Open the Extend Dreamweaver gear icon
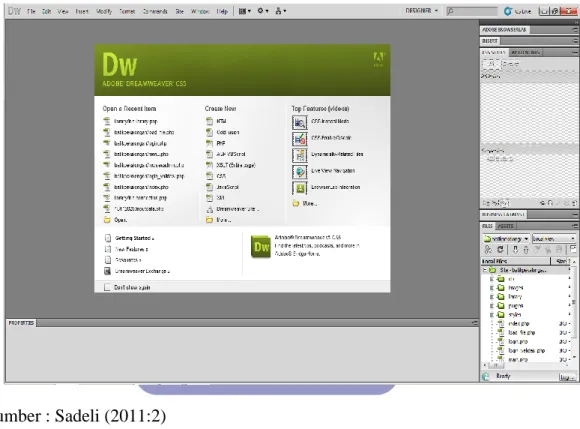Viewport: 580px width, 429px height. coord(263,11)
